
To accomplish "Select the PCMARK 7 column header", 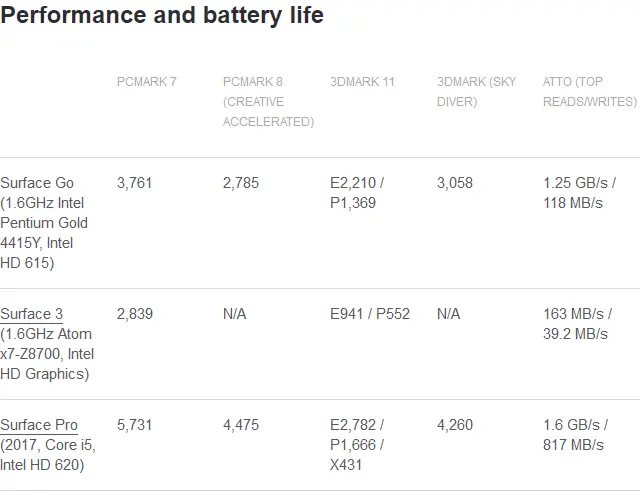I will tap(147, 82).
